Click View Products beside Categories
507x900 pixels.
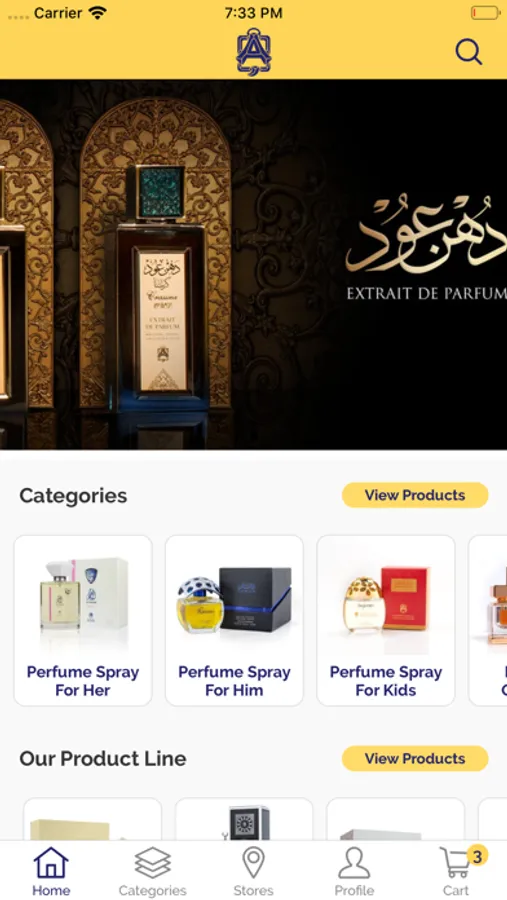click(x=415, y=495)
